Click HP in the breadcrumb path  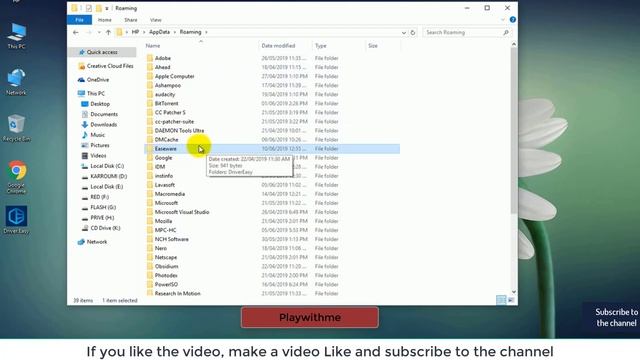(135, 32)
